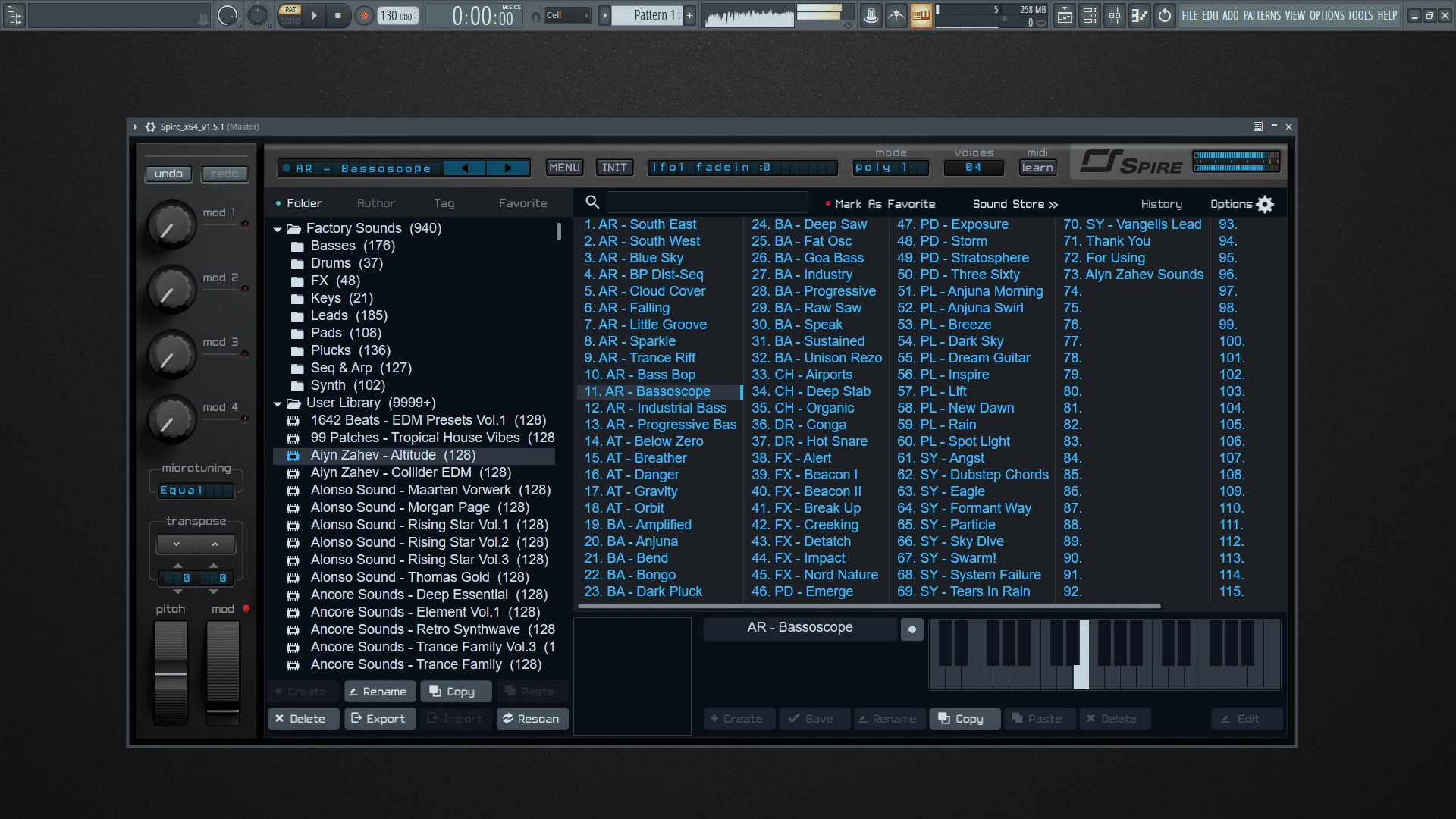Open the Cell snap dropdown
This screenshot has height=819, width=1456.
[x=568, y=15]
